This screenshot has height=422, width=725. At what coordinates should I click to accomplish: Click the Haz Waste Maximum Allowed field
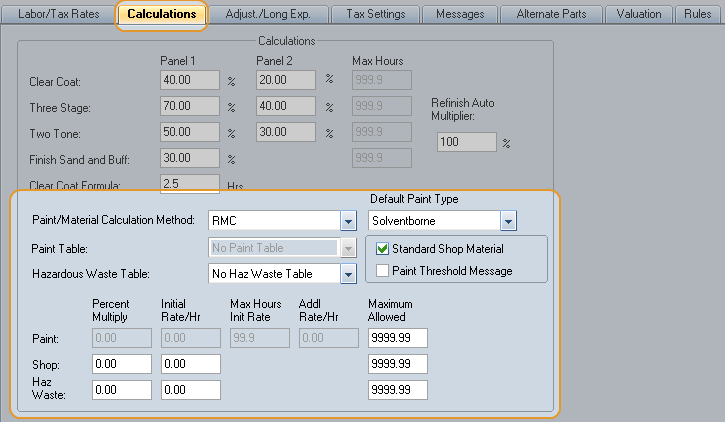pos(398,390)
